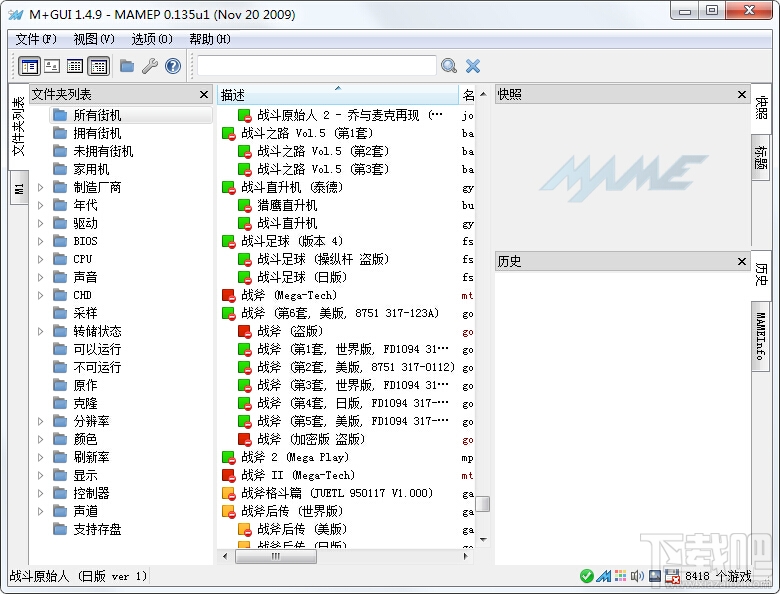Select game 战斧 2 (Mega Play)
The image size is (780, 594).
(295, 457)
